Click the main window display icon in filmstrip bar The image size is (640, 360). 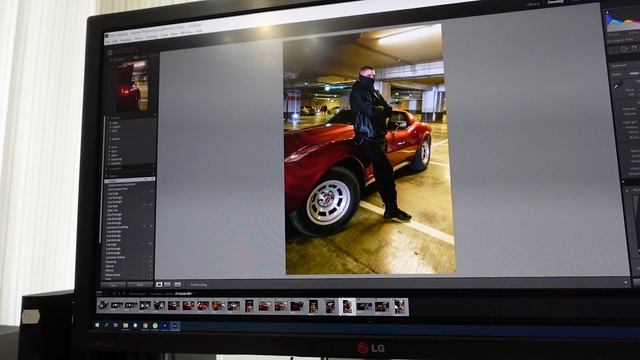click(x=99, y=293)
